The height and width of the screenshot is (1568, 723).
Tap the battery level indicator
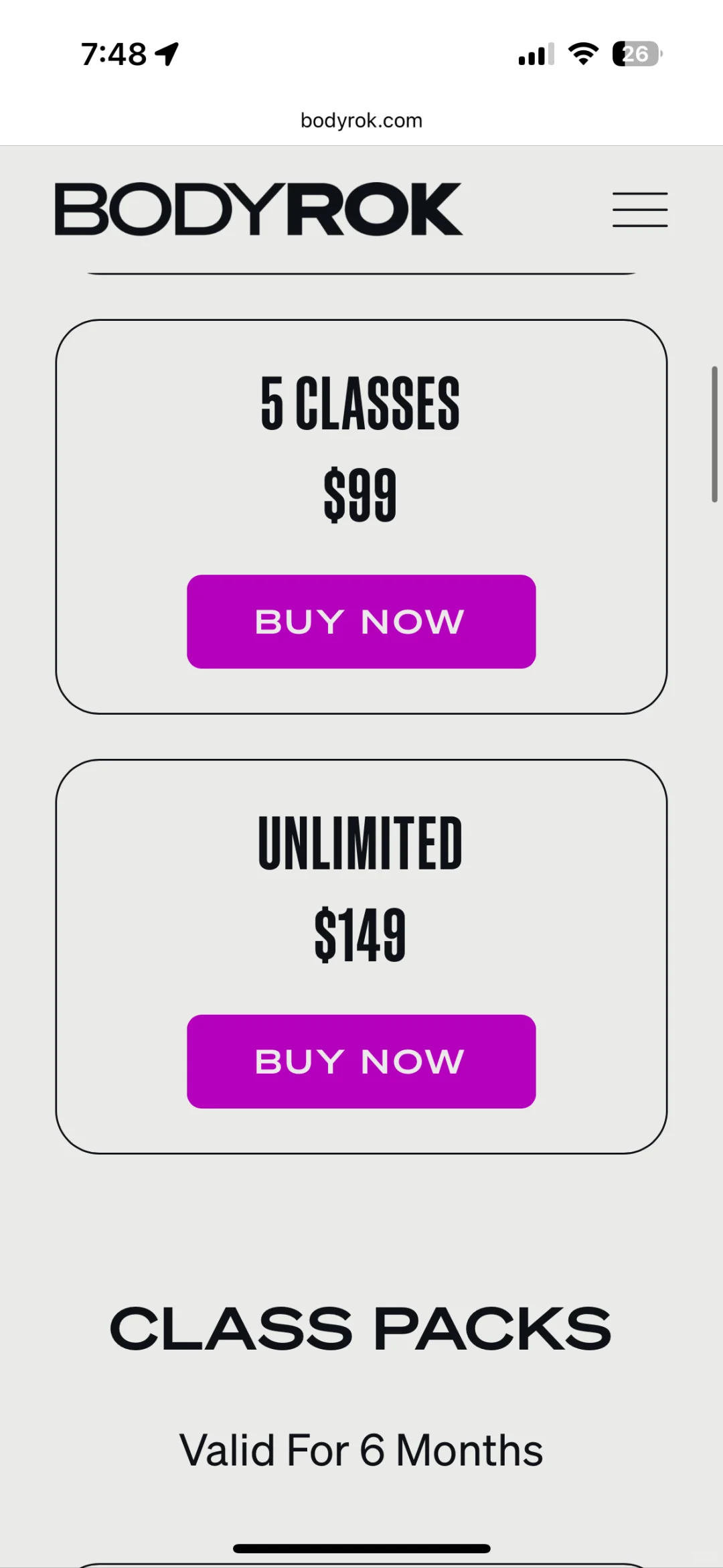click(636, 54)
